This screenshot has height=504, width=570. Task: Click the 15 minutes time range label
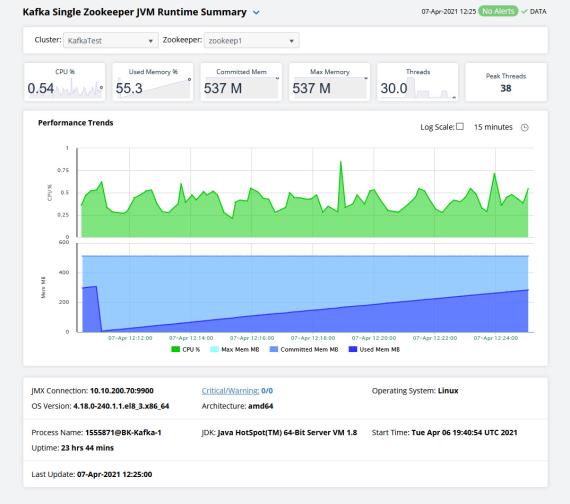[493, 127]
